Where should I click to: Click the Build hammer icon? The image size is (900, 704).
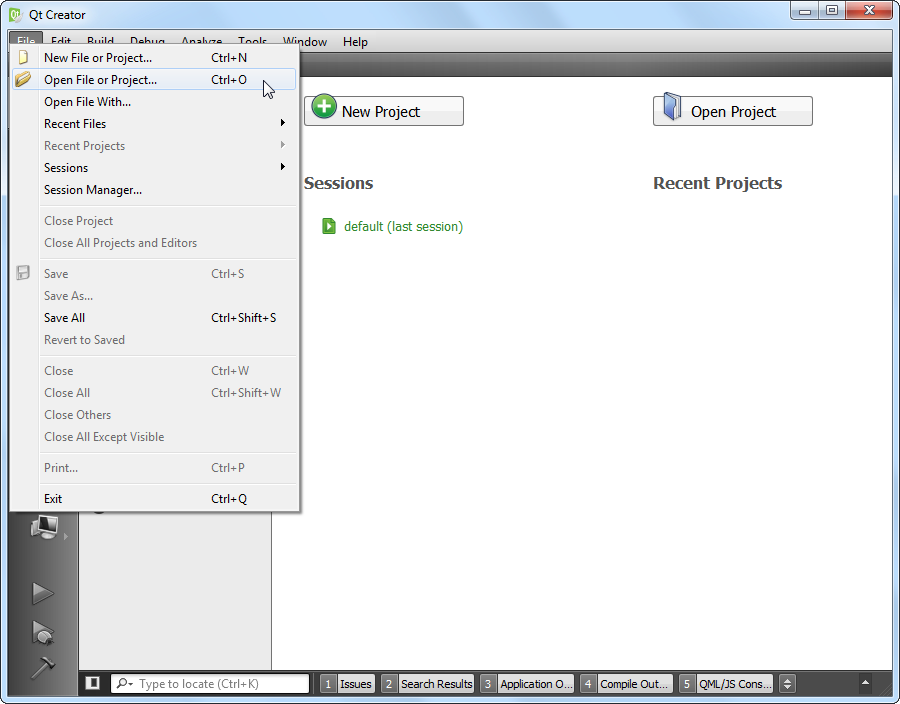click(x=42, y=668)
